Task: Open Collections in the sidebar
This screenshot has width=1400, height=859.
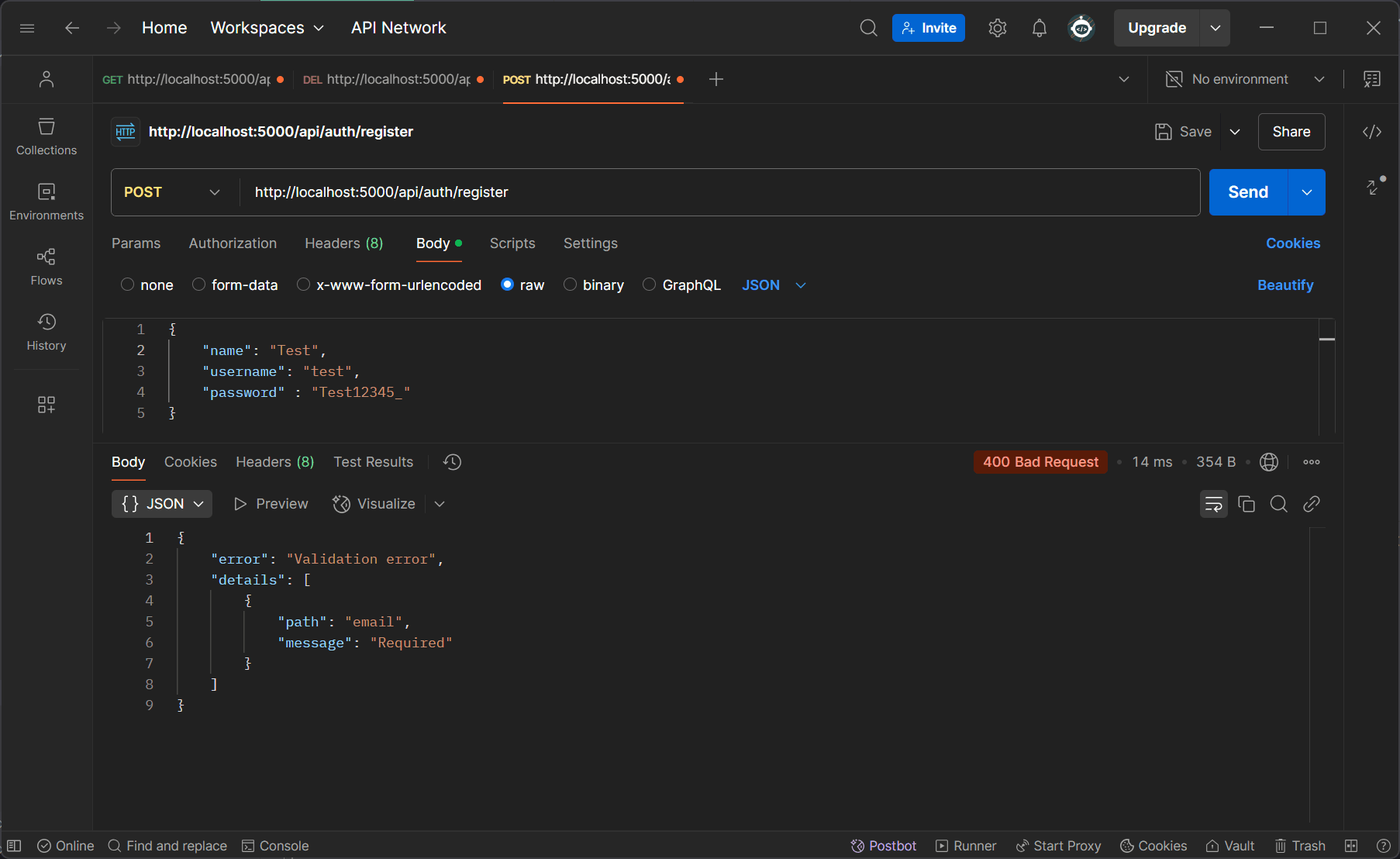Action: (x=47, y=136)
